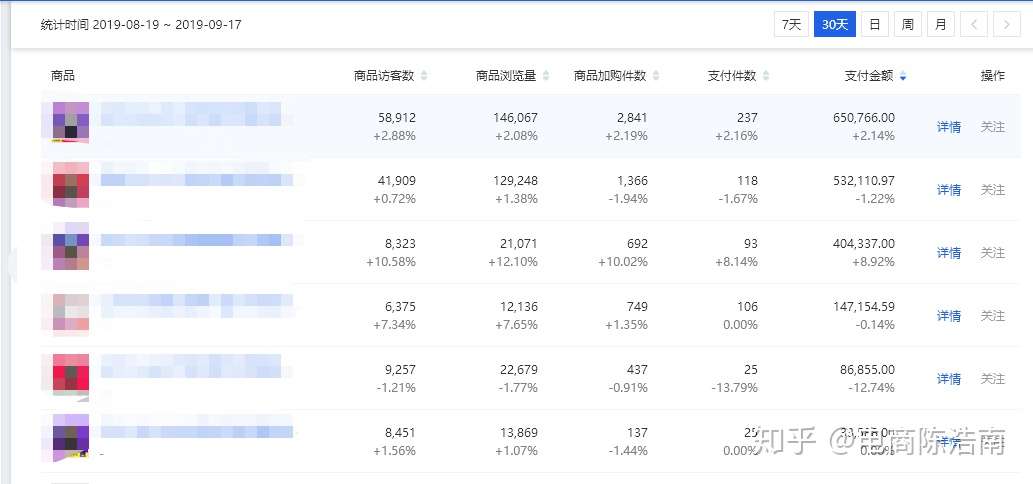Screen dimensions: 1033x484
Task: Sort by 支付件数 column arrows
Action: [x=766, y=76]
